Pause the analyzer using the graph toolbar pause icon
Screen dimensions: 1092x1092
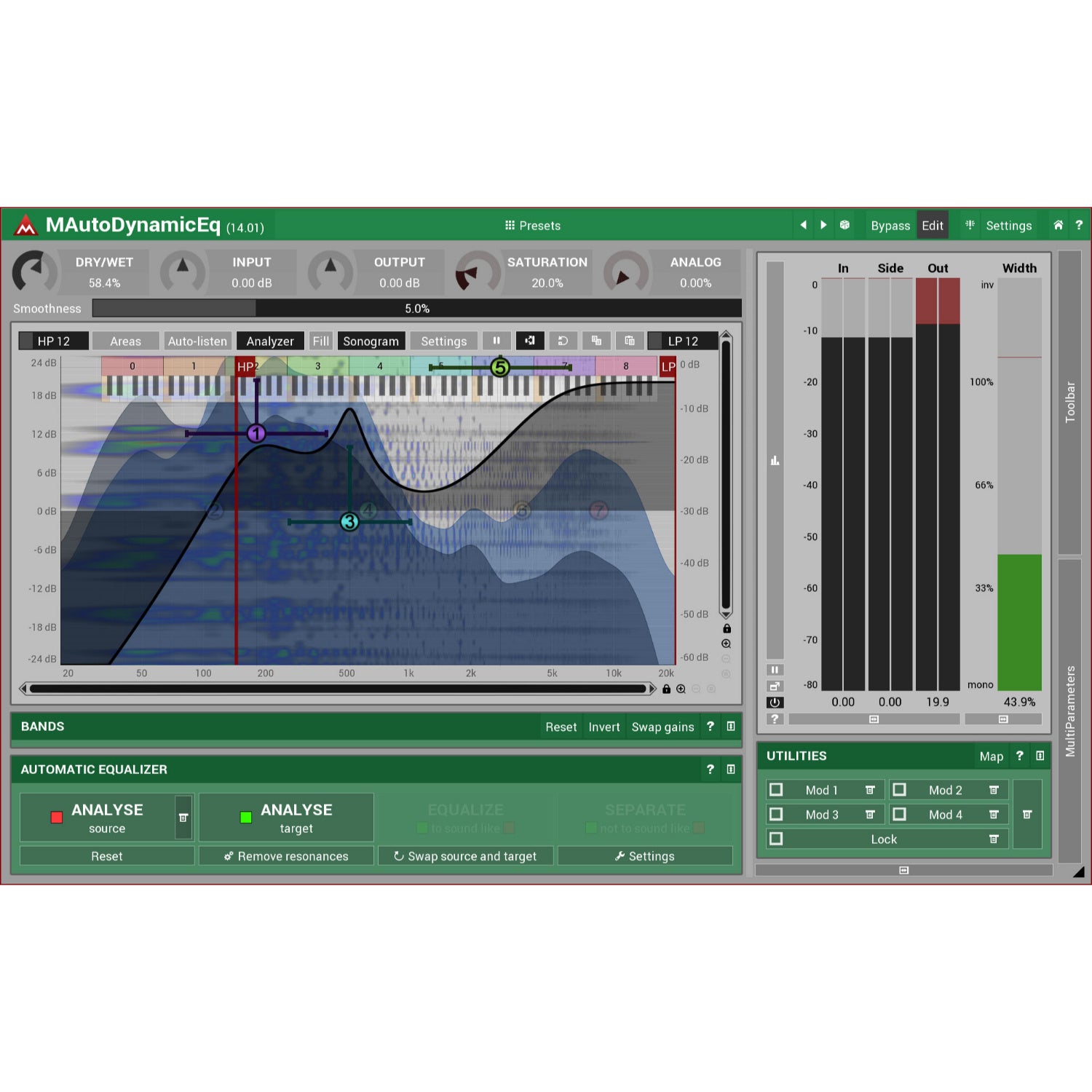496,341
